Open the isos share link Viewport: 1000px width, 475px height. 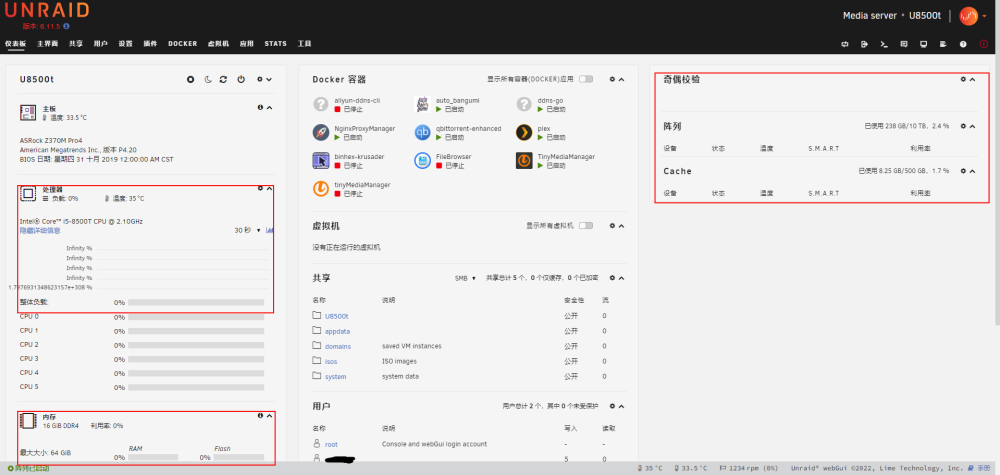[x=331, y=362]
